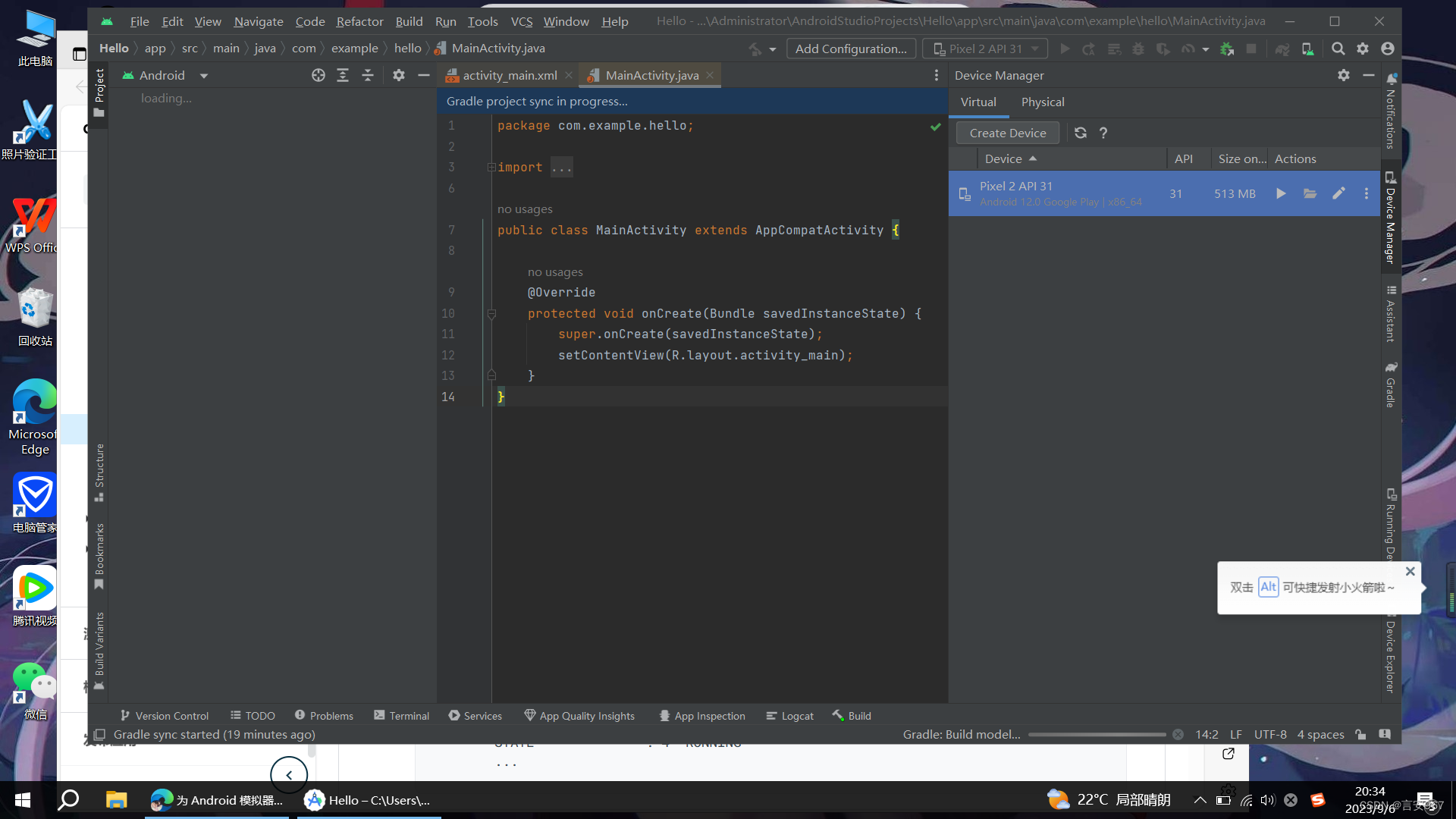Click the Create Device button
1456x819 pixels.
click(x=1007, y=133)
